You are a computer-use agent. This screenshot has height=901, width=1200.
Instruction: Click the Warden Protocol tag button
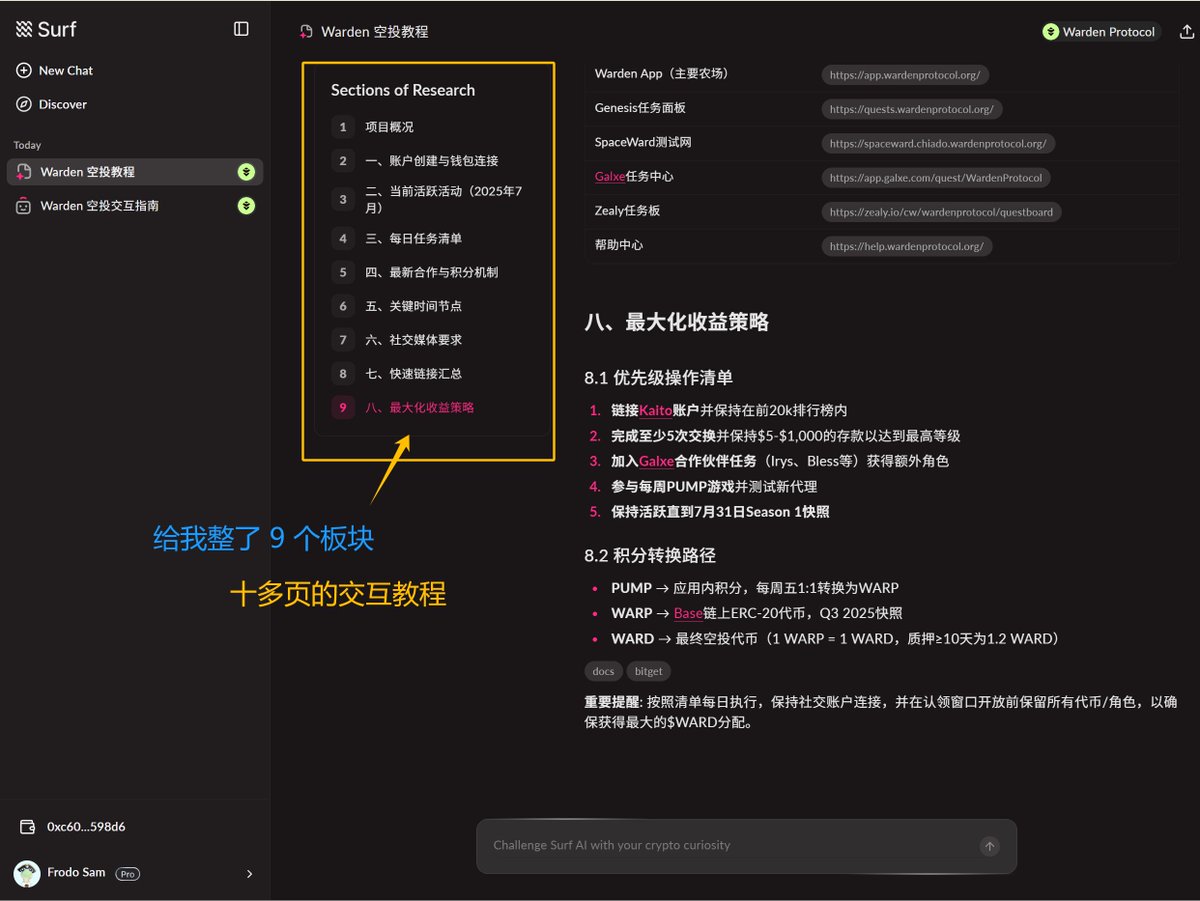[x=1099, y=32]
